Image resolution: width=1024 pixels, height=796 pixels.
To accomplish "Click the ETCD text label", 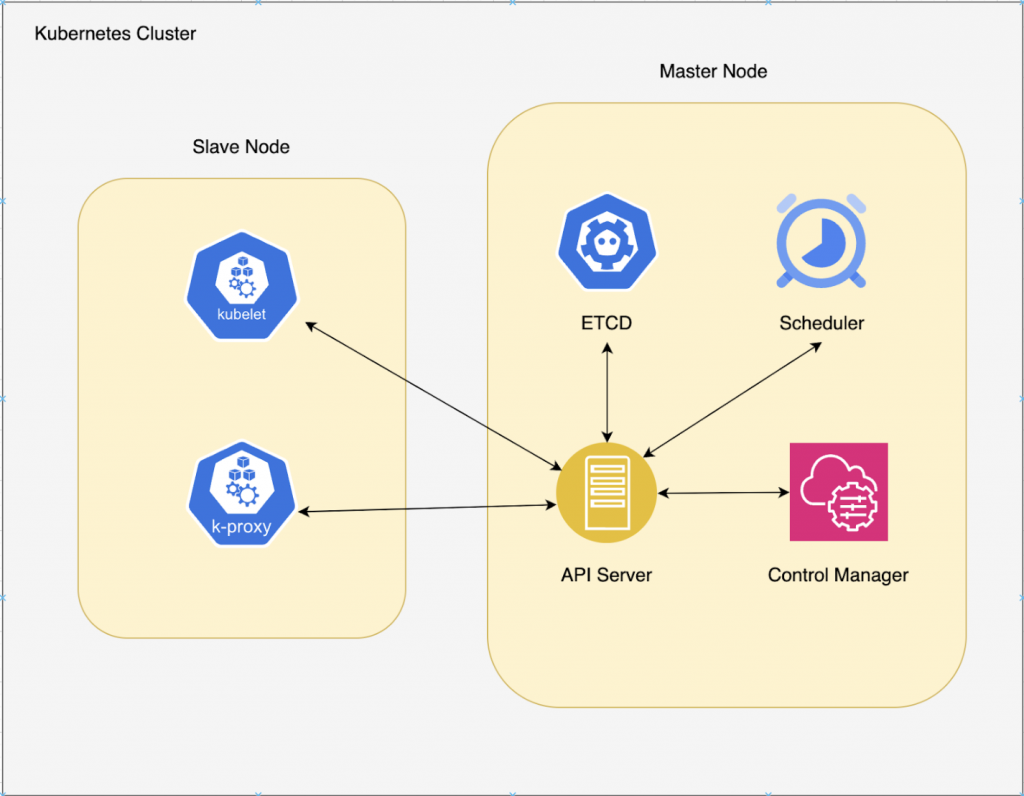I will [x=607, y=323].
